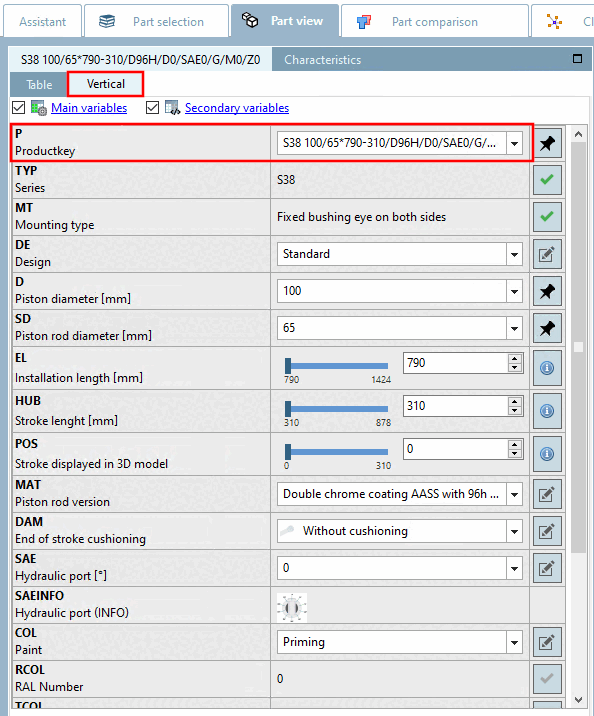Click the pin icon in Piston diameter row
This screenshot has width=594, height=716.
(547, 291)
